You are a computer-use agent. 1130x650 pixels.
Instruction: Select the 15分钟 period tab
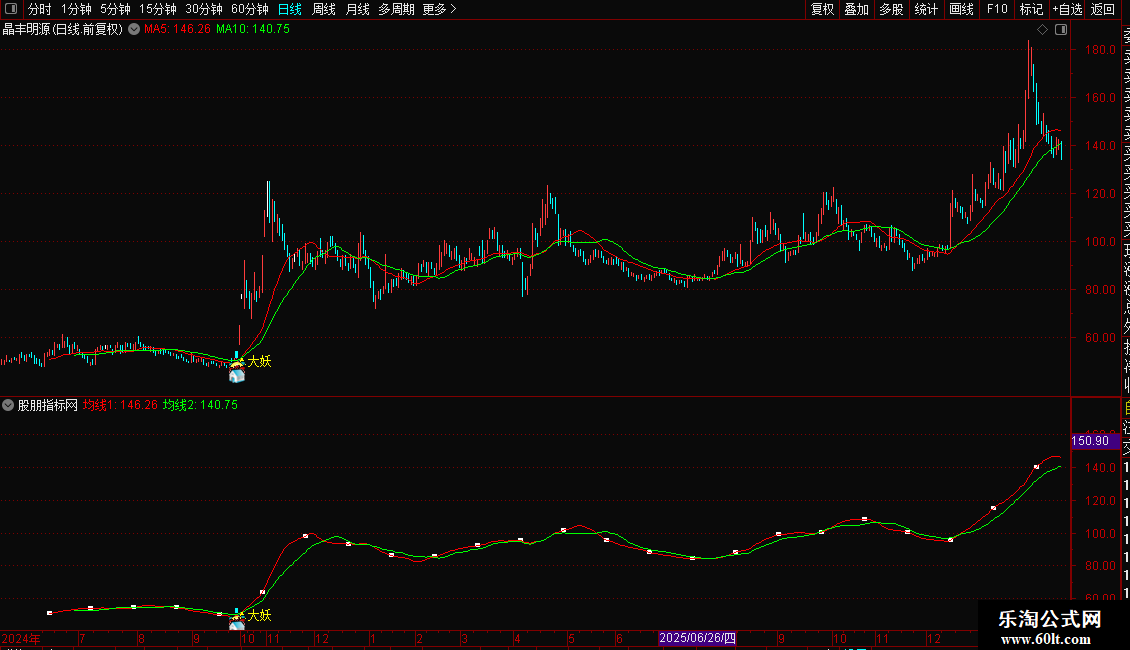158,9
